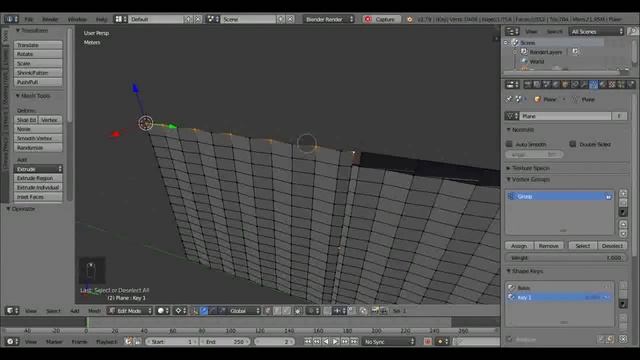Add a new vertex group with plus
This screenshot has height=360, width=640.
pyautogui.click(x=623, y=193)
